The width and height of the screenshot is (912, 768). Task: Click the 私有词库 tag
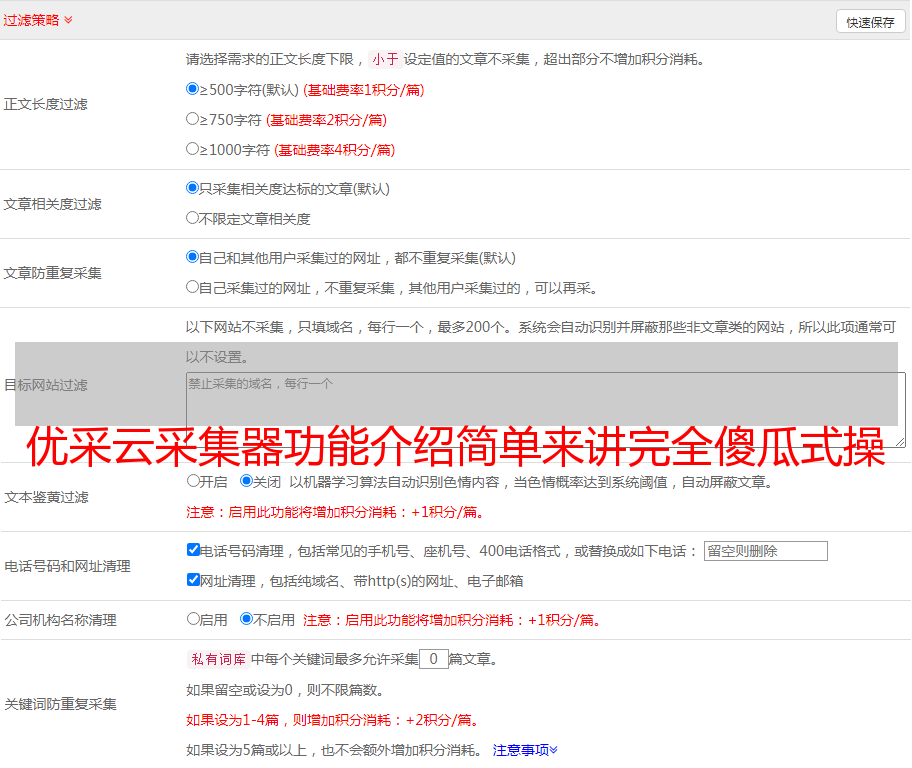point(217,659)
